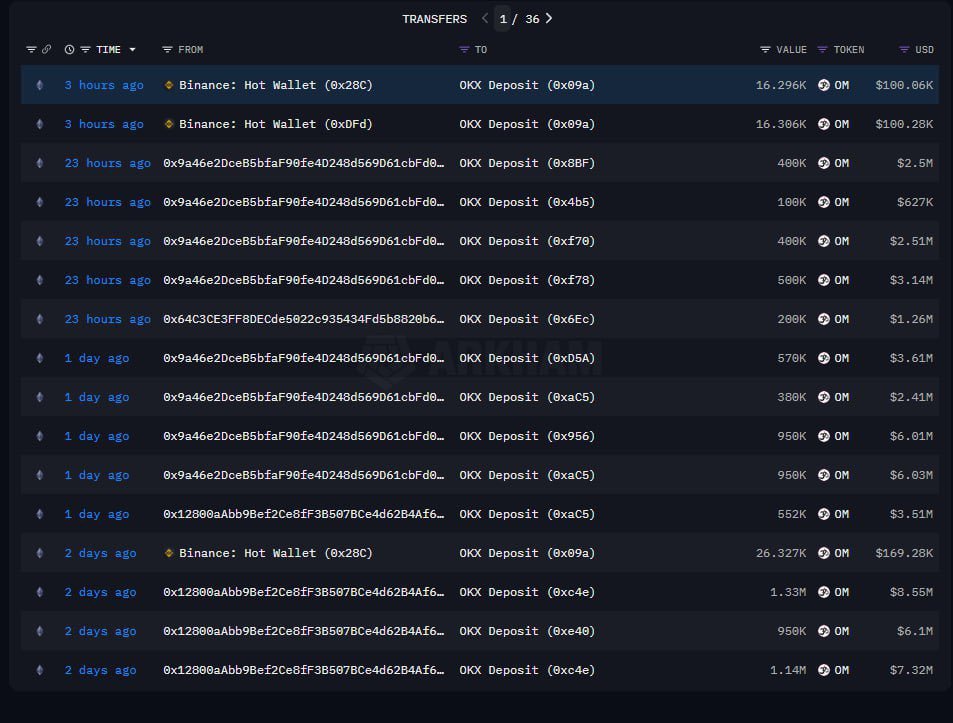Click the TIME column header
The image size is (953, 723).
coord(108,49)
